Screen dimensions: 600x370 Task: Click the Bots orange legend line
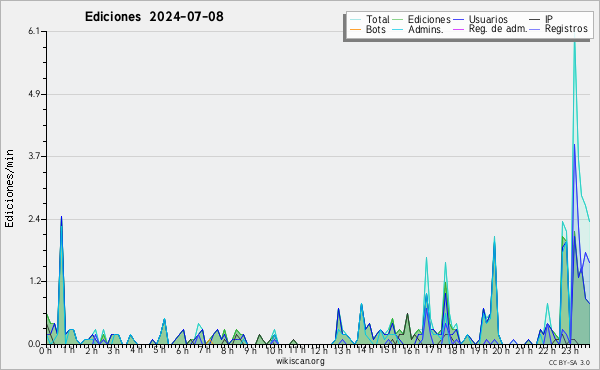tap(355, 29)
